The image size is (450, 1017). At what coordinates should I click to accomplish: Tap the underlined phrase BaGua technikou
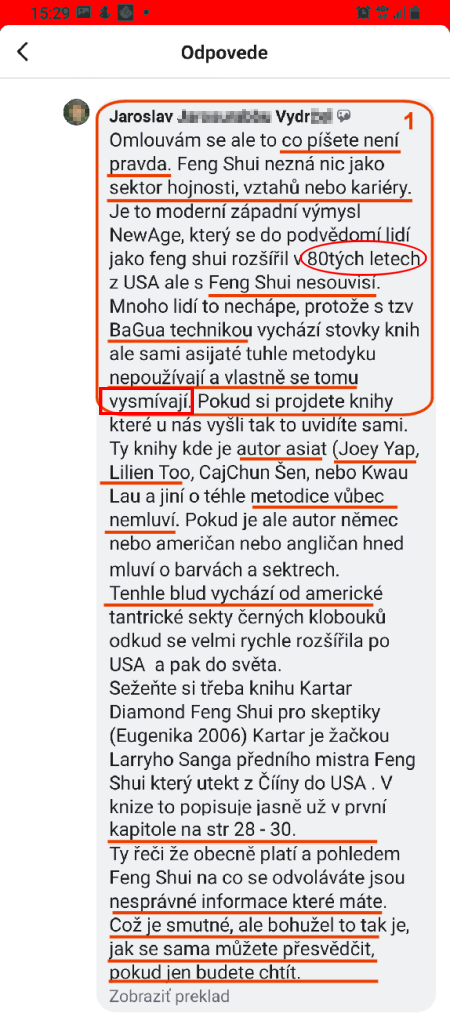[x=179, y=330]
